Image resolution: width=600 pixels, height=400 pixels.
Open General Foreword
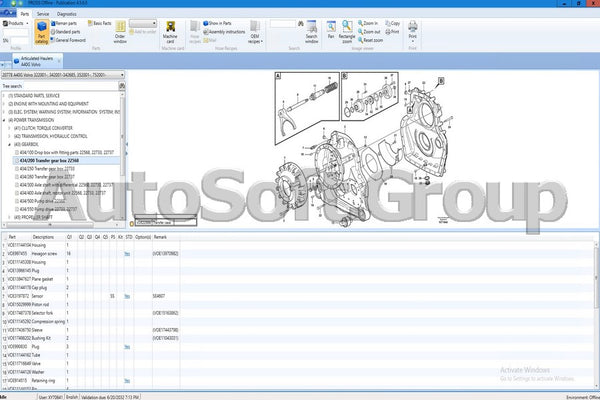click(68, 40)
